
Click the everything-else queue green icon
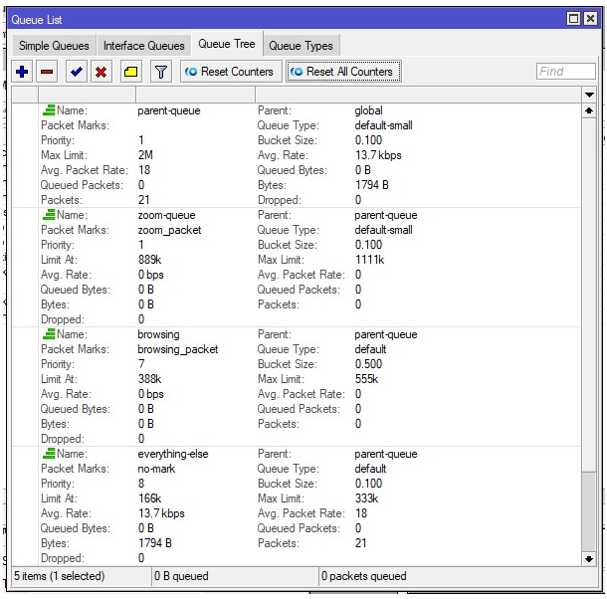[48, 454]
